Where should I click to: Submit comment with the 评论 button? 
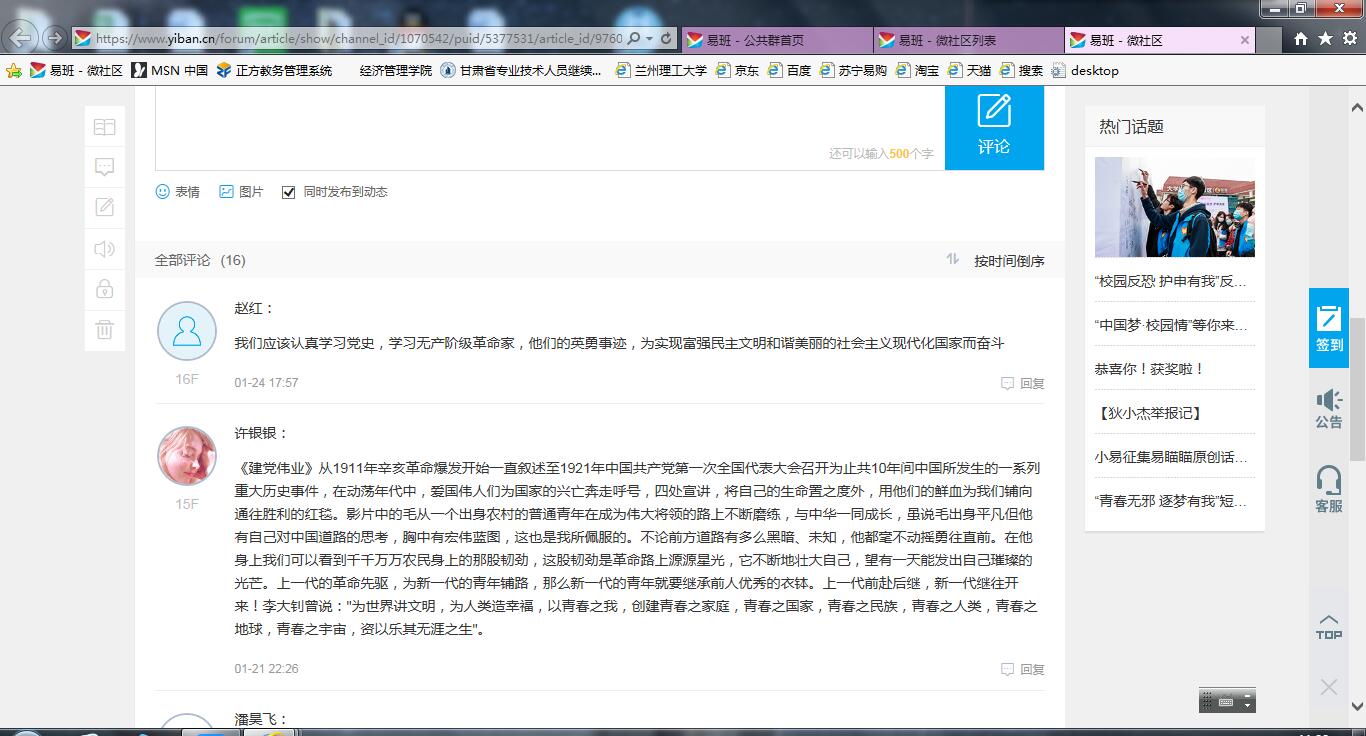(993, 128)
